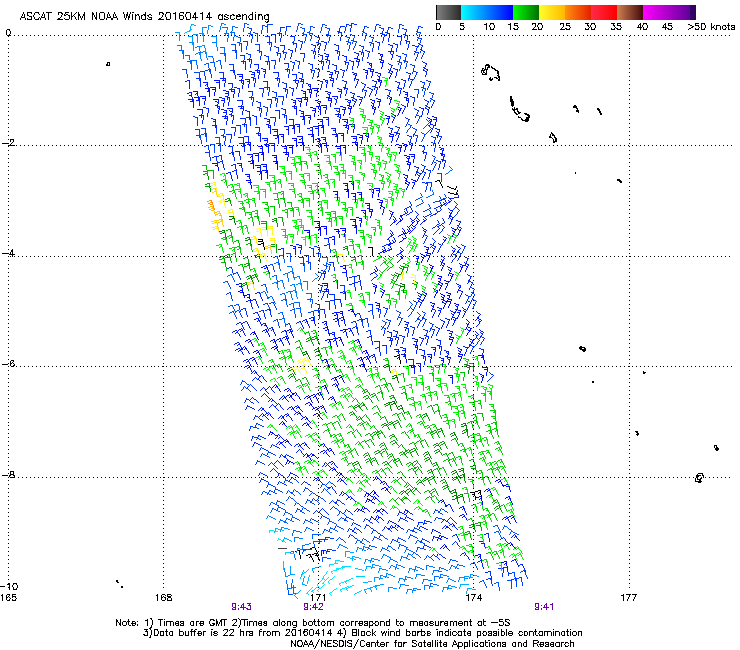This screenshot has width=740, height=650.
Task: Click the note line starting '3)Data buffer is 22 hrs'
Action: (x=363, y=633)
